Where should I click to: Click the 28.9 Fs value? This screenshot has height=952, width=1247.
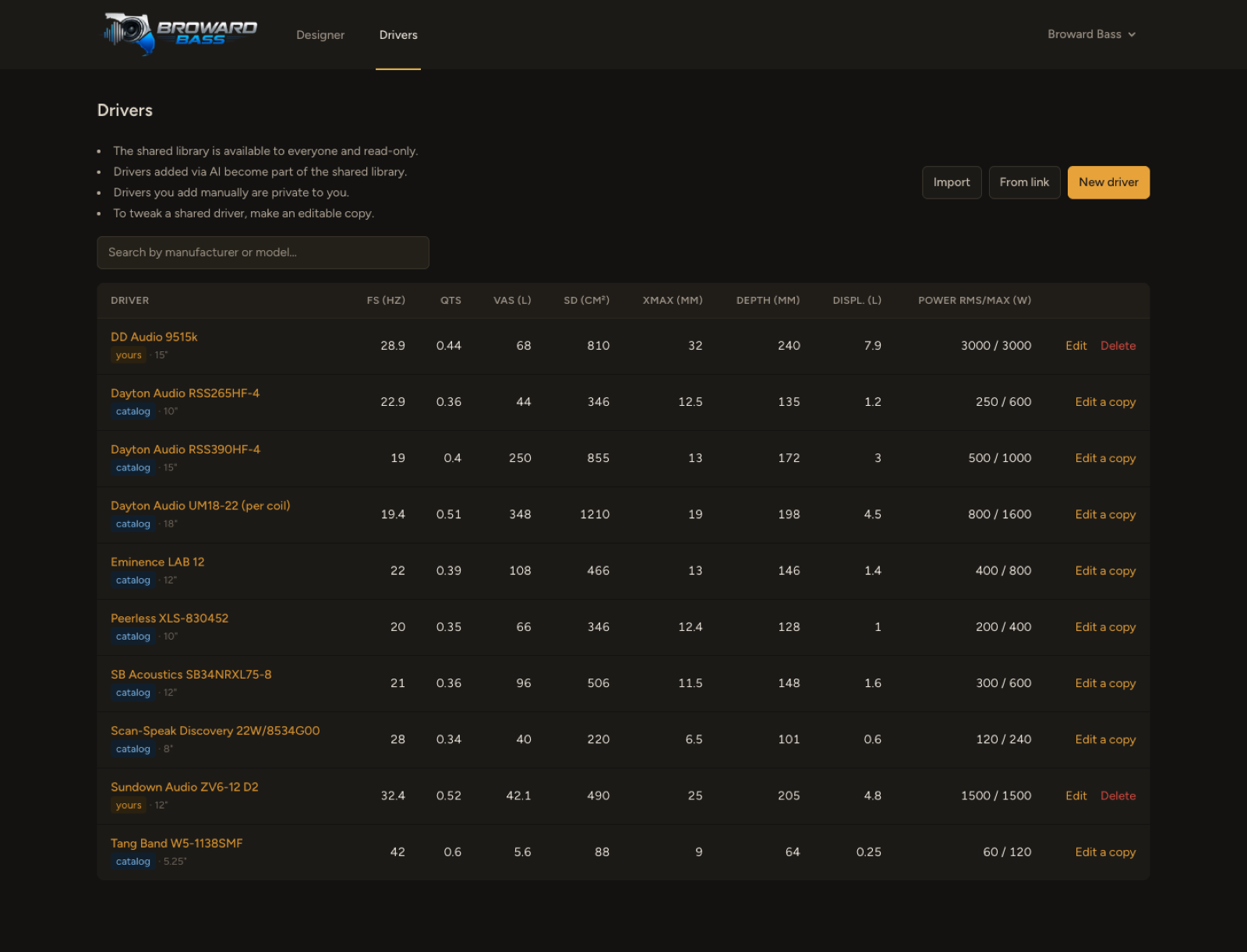[393, 346]
